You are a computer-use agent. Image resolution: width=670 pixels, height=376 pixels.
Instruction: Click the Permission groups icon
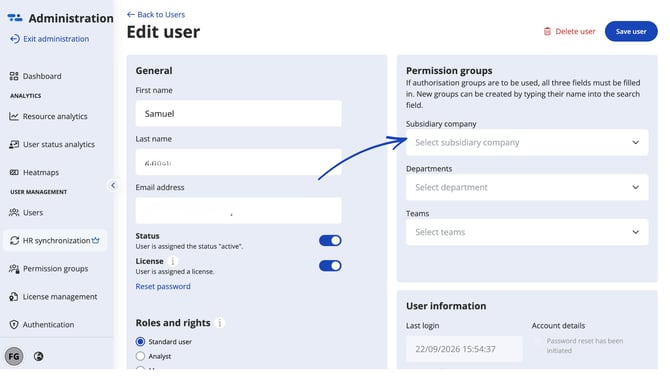[x=14, y=269]
